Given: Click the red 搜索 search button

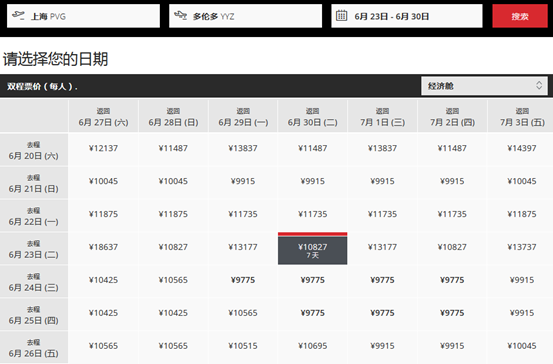Looking at the screenshot, I should click(x=520, y=16).
